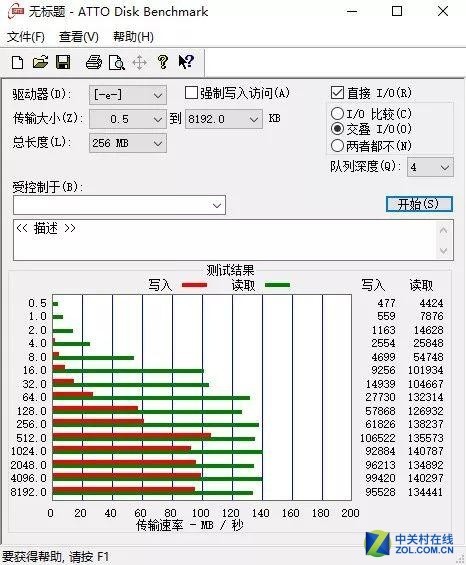
Task: Click the green 读取 legend swatch
Action: (x=277, y=285)
